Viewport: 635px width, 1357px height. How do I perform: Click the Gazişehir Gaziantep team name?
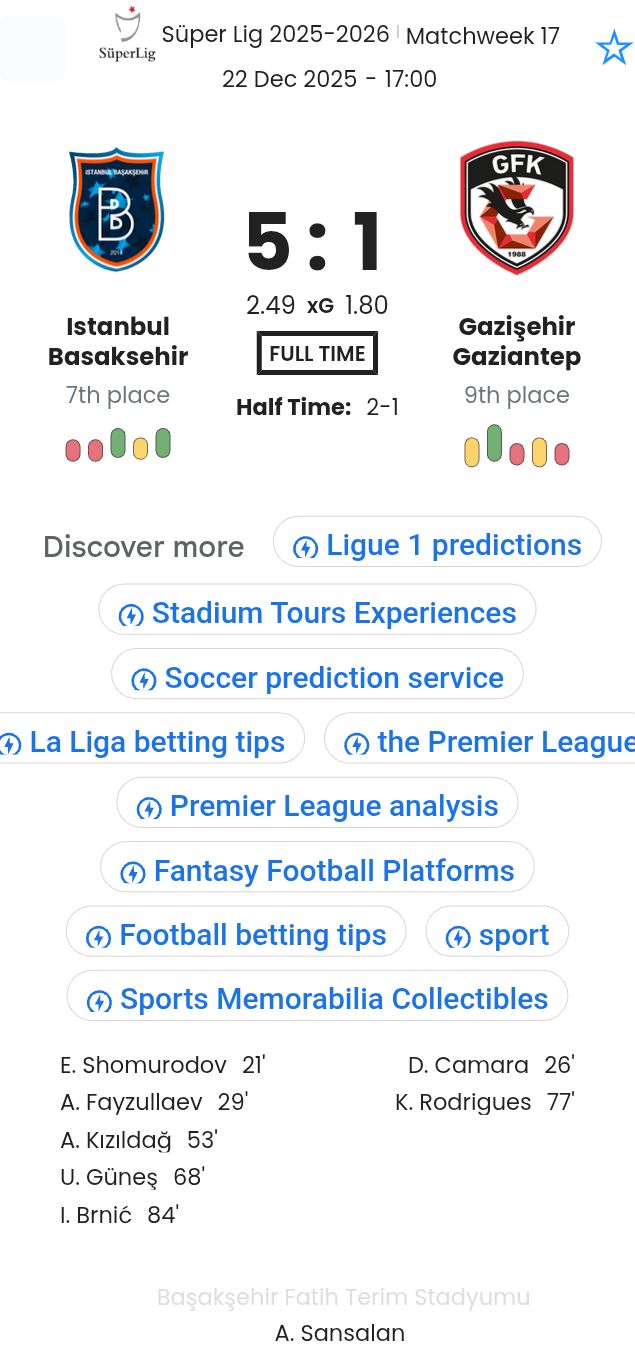tap(516, 341)
